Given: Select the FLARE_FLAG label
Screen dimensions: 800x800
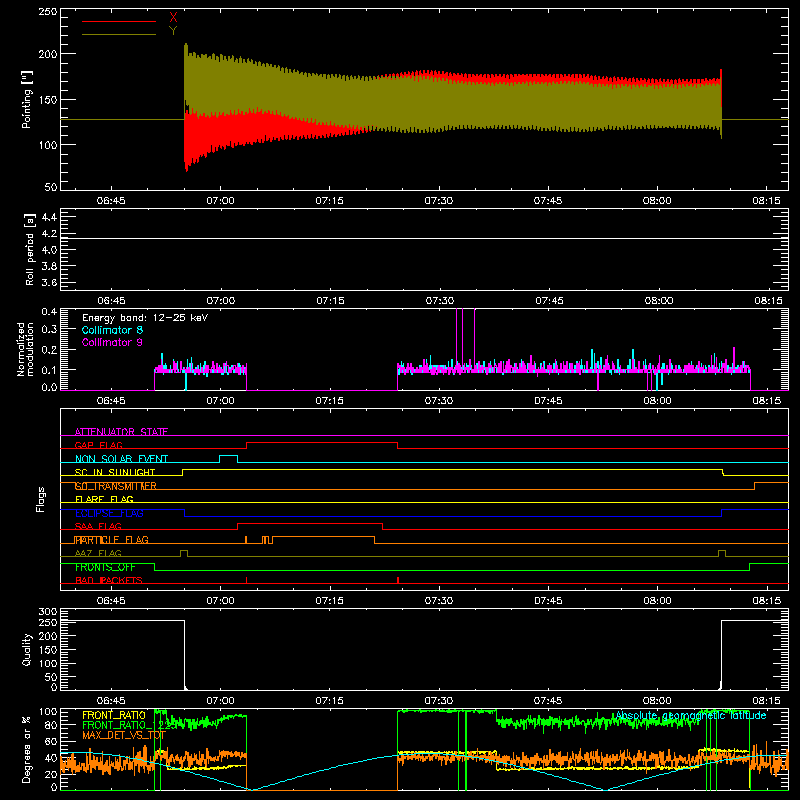Looking at the screenshot, I should coord(104,499).
